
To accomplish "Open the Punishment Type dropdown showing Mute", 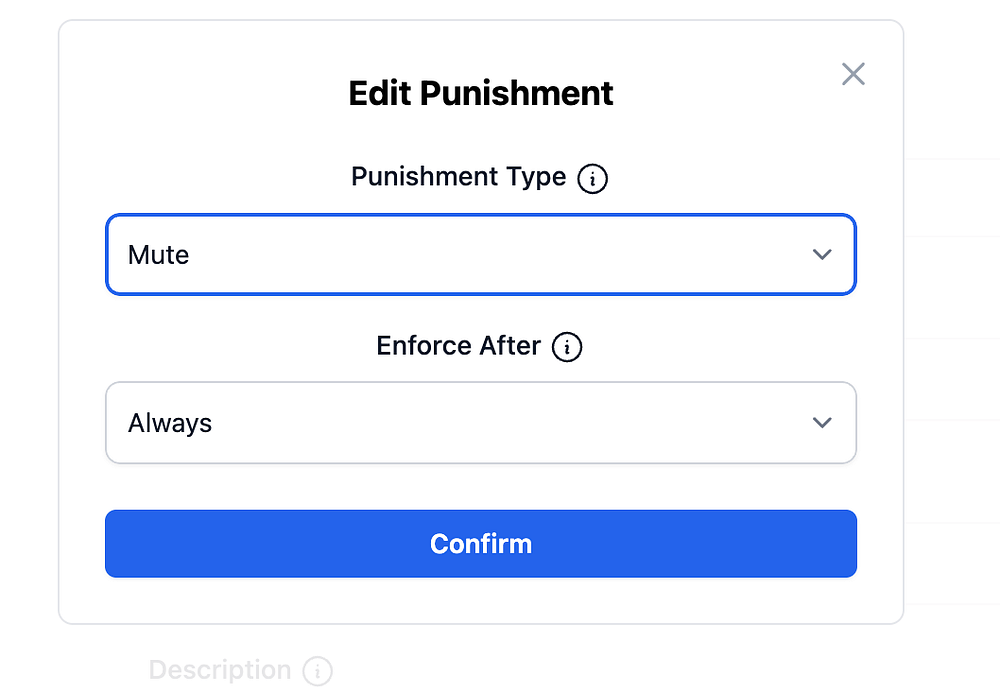I will pos(480,255).
